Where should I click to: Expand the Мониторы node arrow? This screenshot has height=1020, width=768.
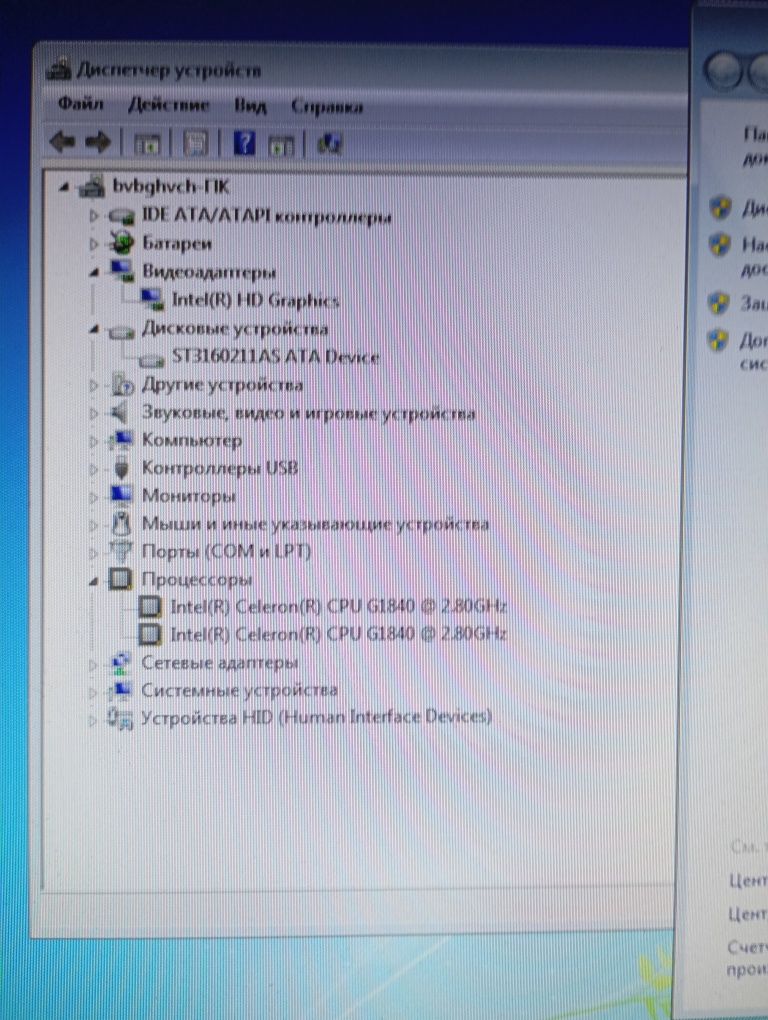coord(94,496)
